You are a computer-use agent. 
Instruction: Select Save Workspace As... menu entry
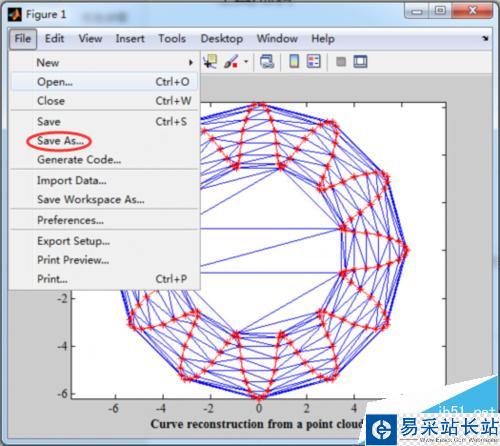coord(104,199)
